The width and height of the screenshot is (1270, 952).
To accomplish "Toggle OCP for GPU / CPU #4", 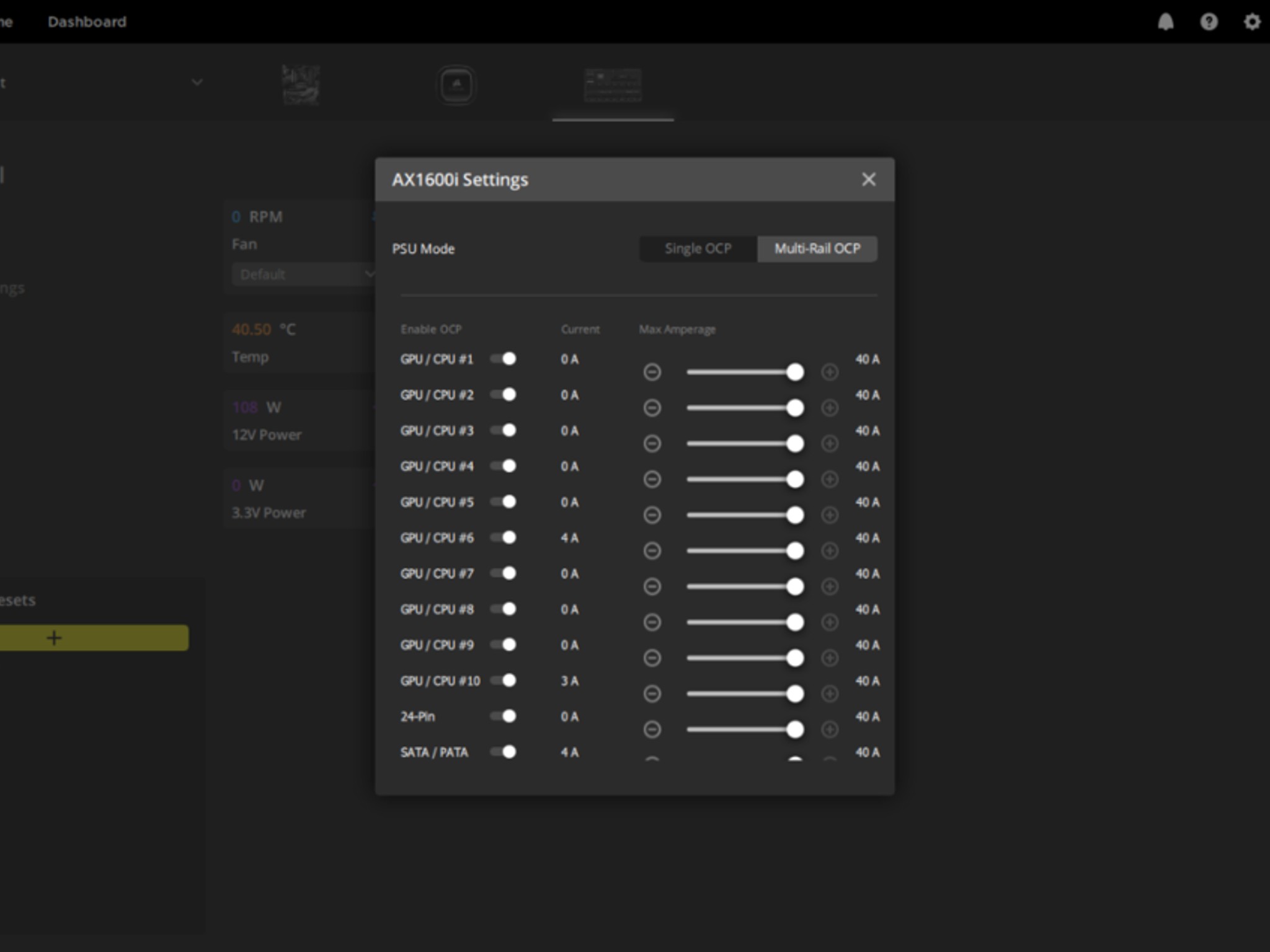I will pyautogui.click(x=503, y=466).
